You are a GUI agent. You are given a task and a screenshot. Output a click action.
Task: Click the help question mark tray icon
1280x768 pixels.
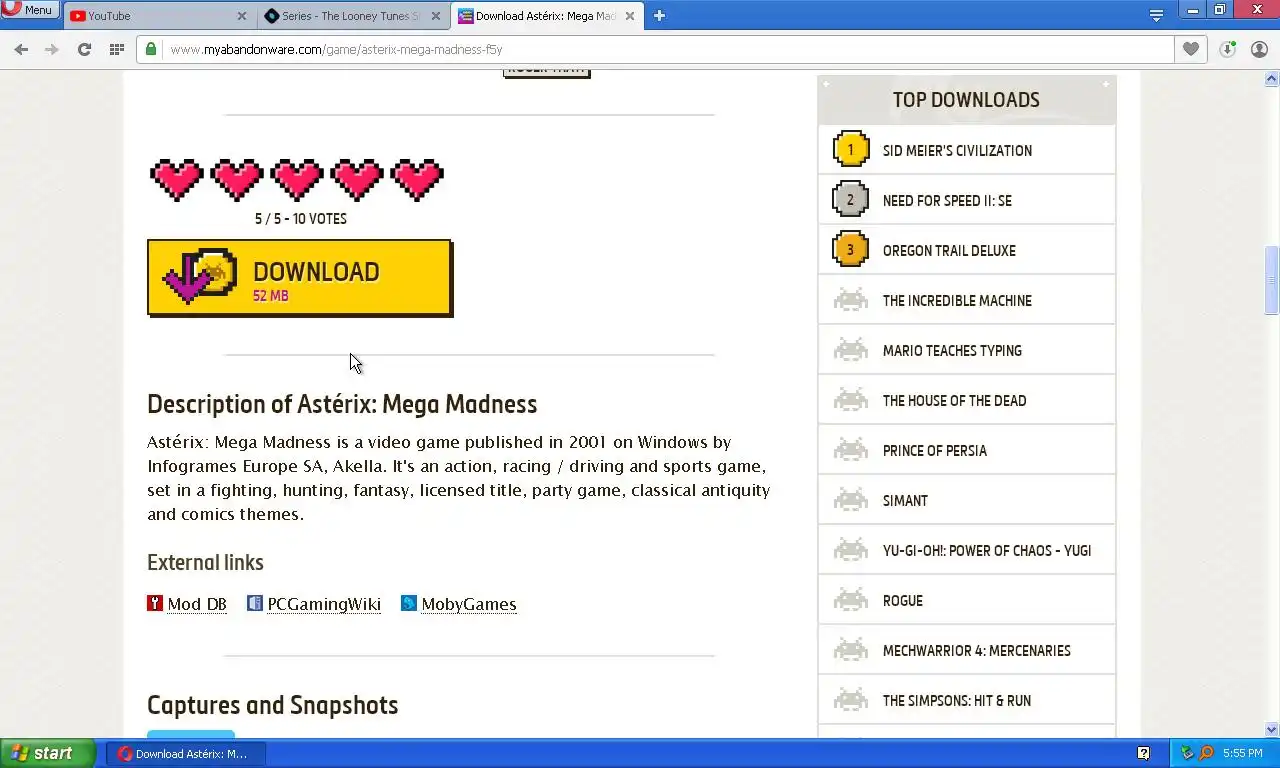[1143, 753]
